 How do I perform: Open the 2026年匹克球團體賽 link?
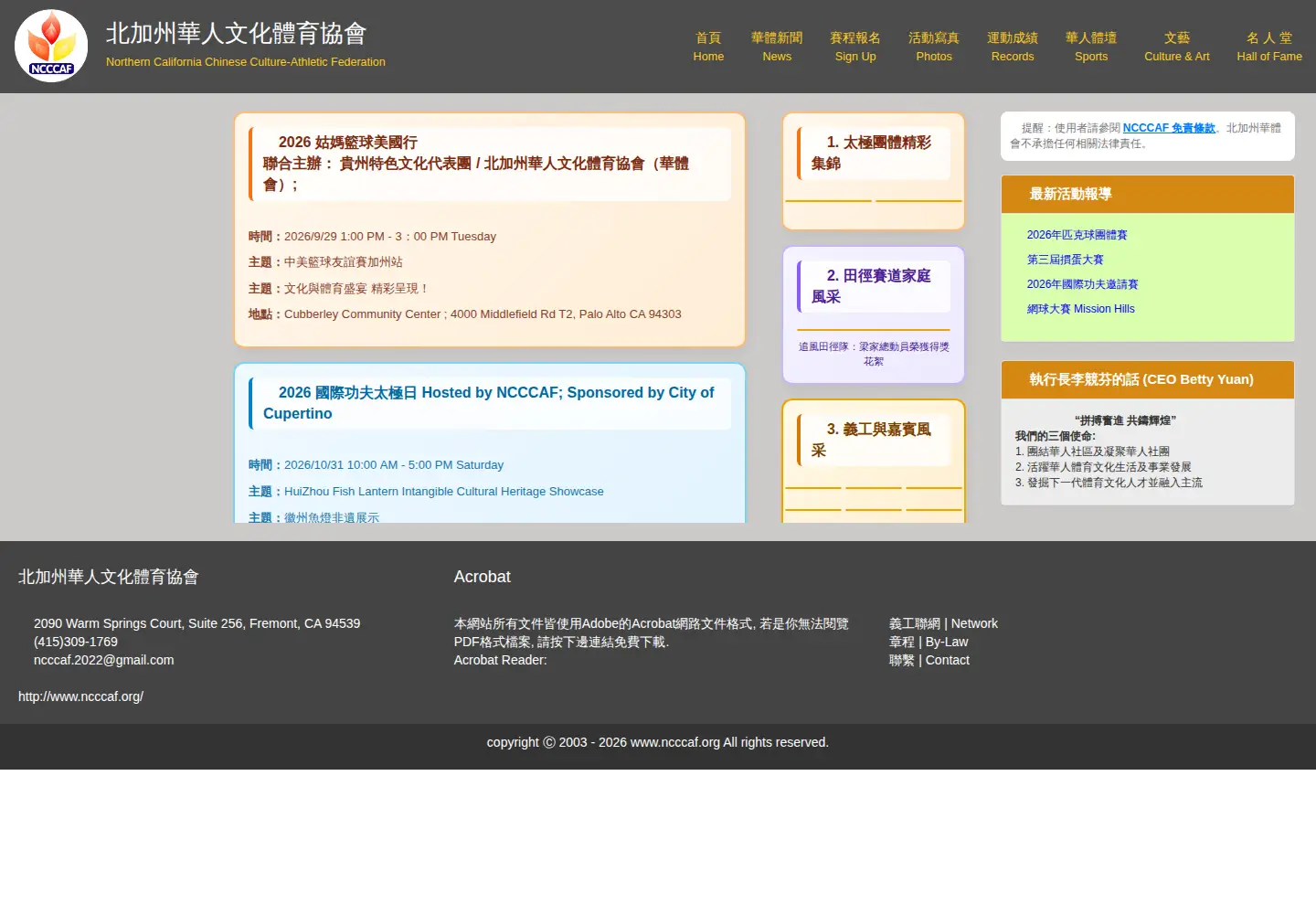[1077, 235]
